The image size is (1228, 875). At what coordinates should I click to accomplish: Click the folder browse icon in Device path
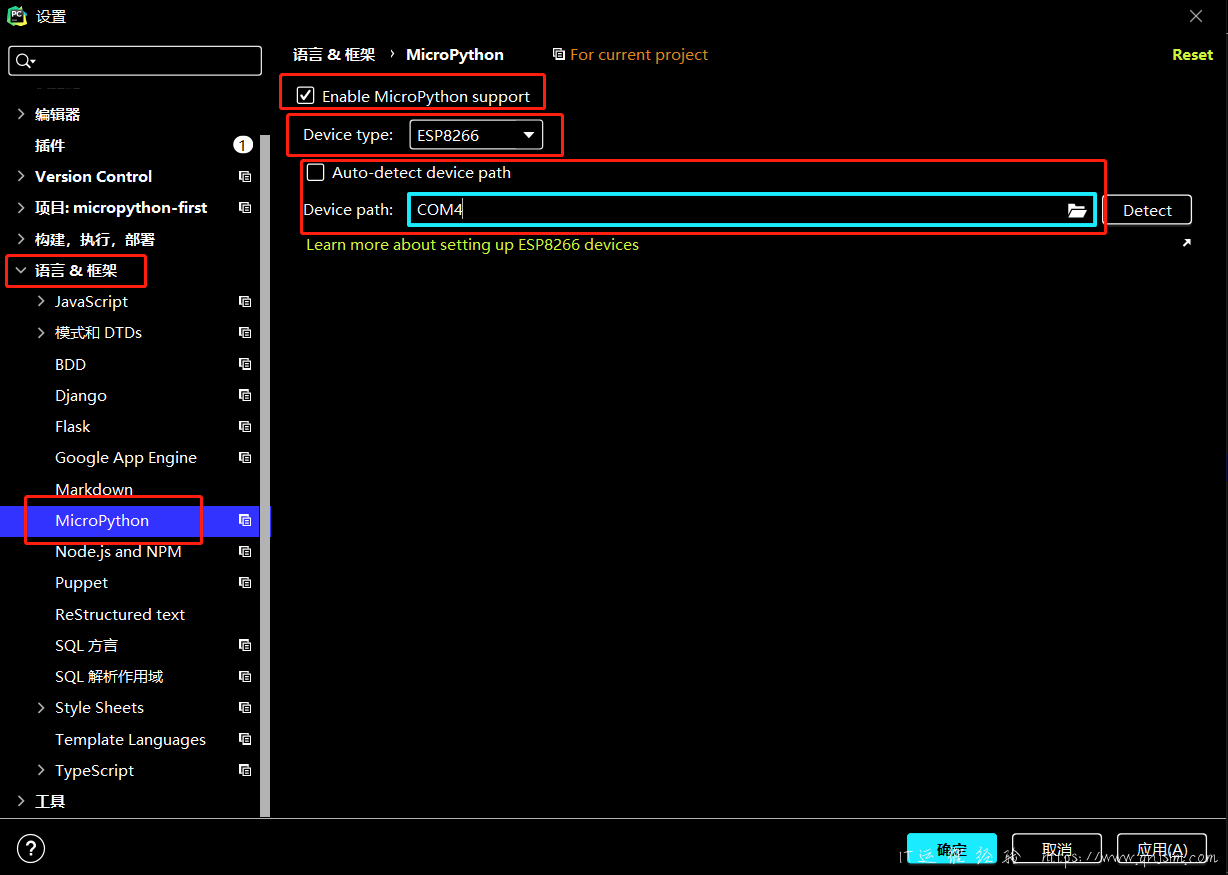tap(1076, 210)
